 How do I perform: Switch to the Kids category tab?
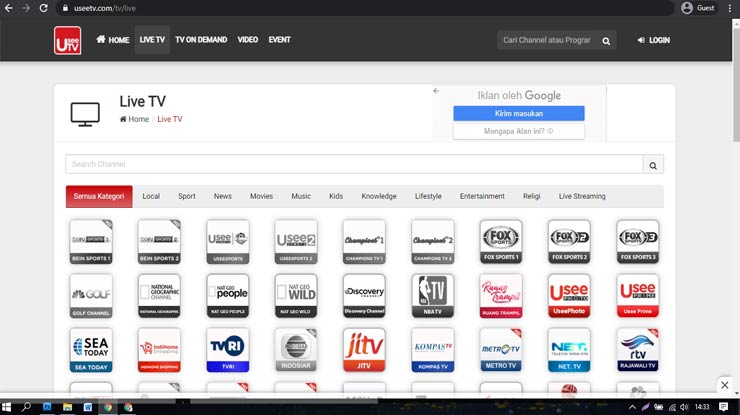(x=336, y=196)
